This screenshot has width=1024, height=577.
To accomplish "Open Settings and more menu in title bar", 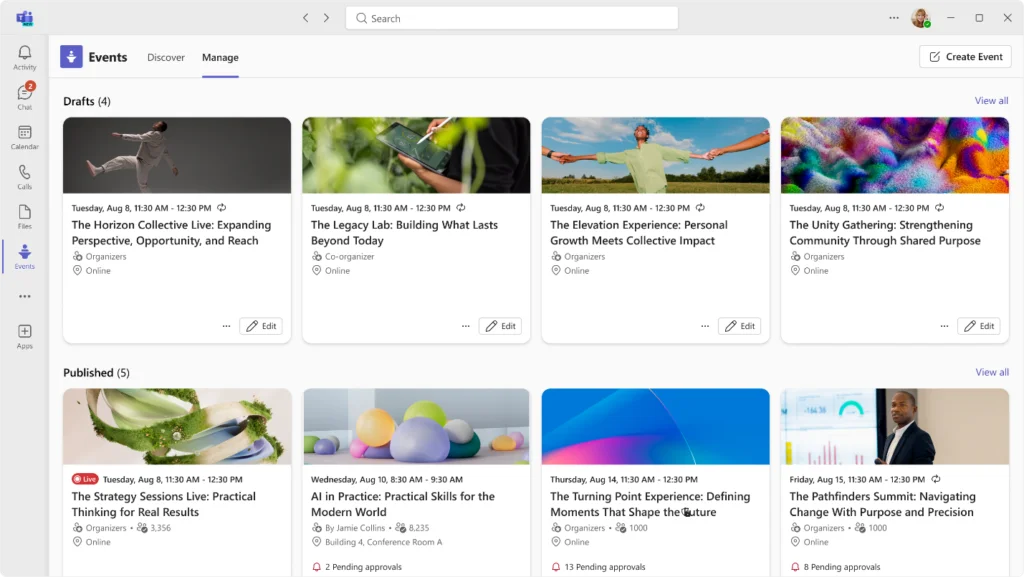I will [894, 18].
